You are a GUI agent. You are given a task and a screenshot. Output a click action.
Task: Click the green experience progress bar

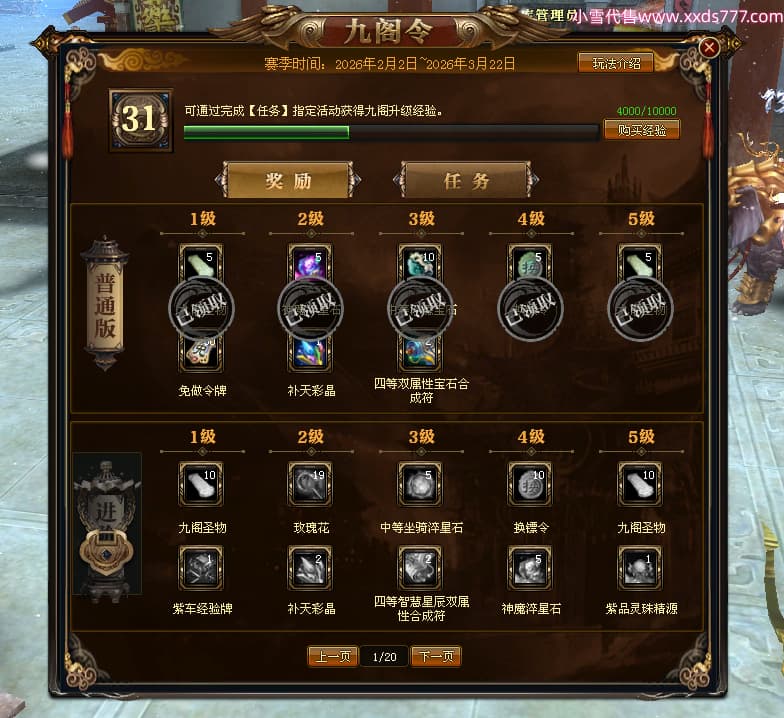coord(392,132)
